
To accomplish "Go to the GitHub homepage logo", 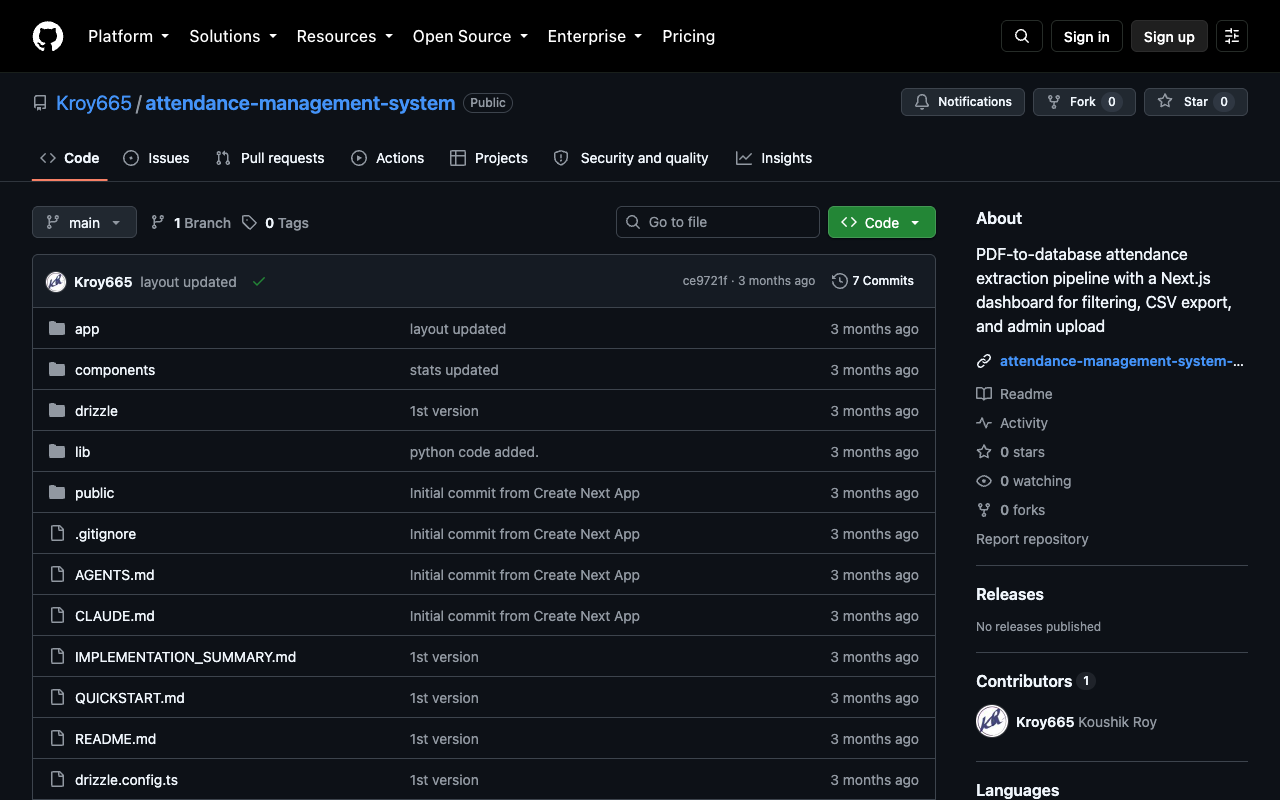I will [x=48, y=36].
